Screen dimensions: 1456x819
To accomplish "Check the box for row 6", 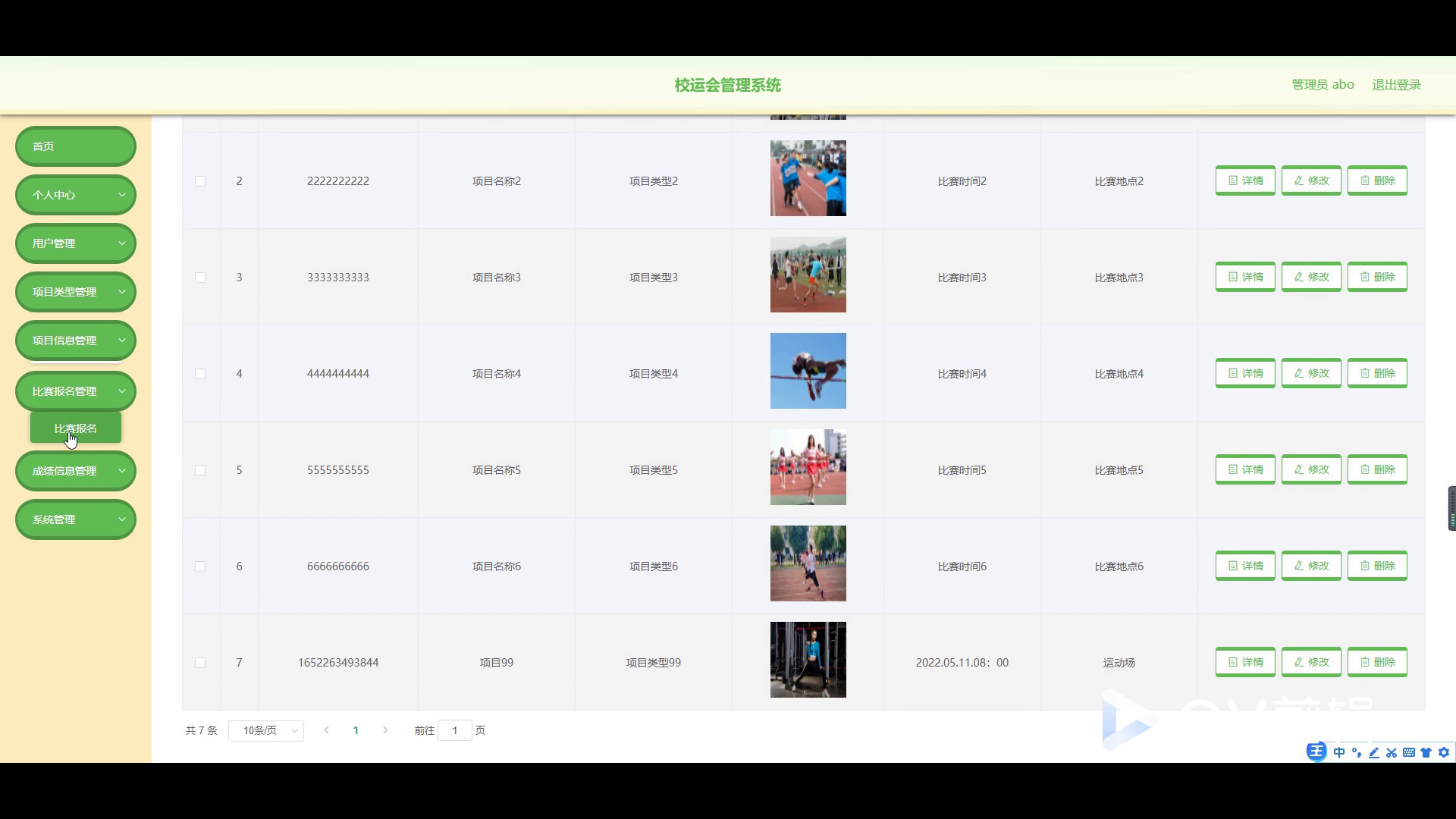I will pos(200,566).
